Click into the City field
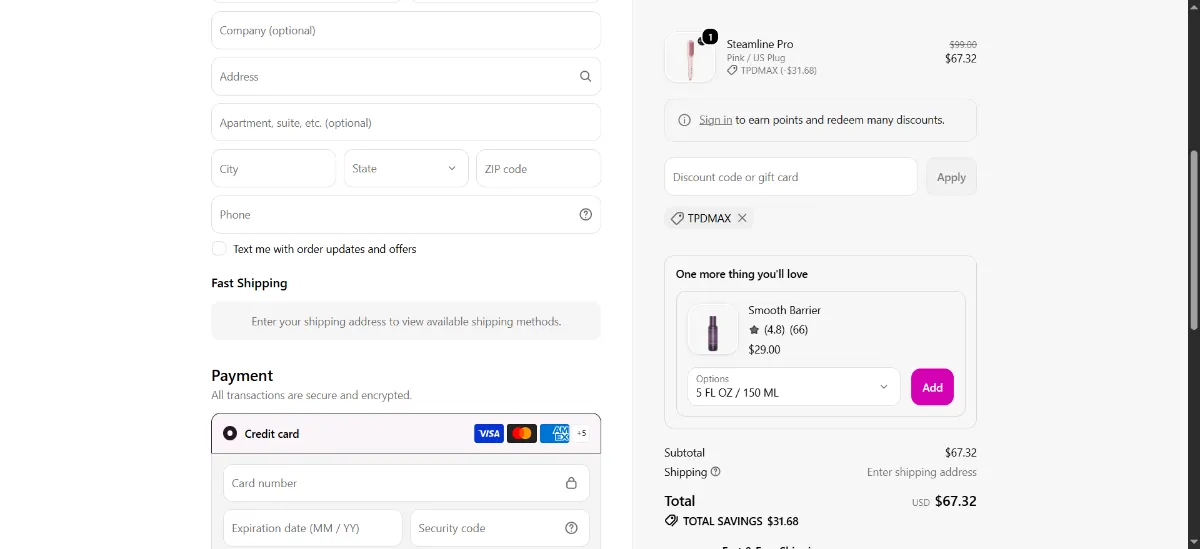 [274, 168]
